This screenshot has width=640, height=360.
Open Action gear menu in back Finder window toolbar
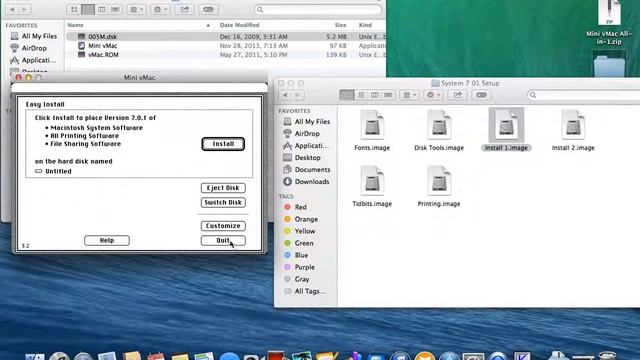pyautogui.click(x=160, y=9)
